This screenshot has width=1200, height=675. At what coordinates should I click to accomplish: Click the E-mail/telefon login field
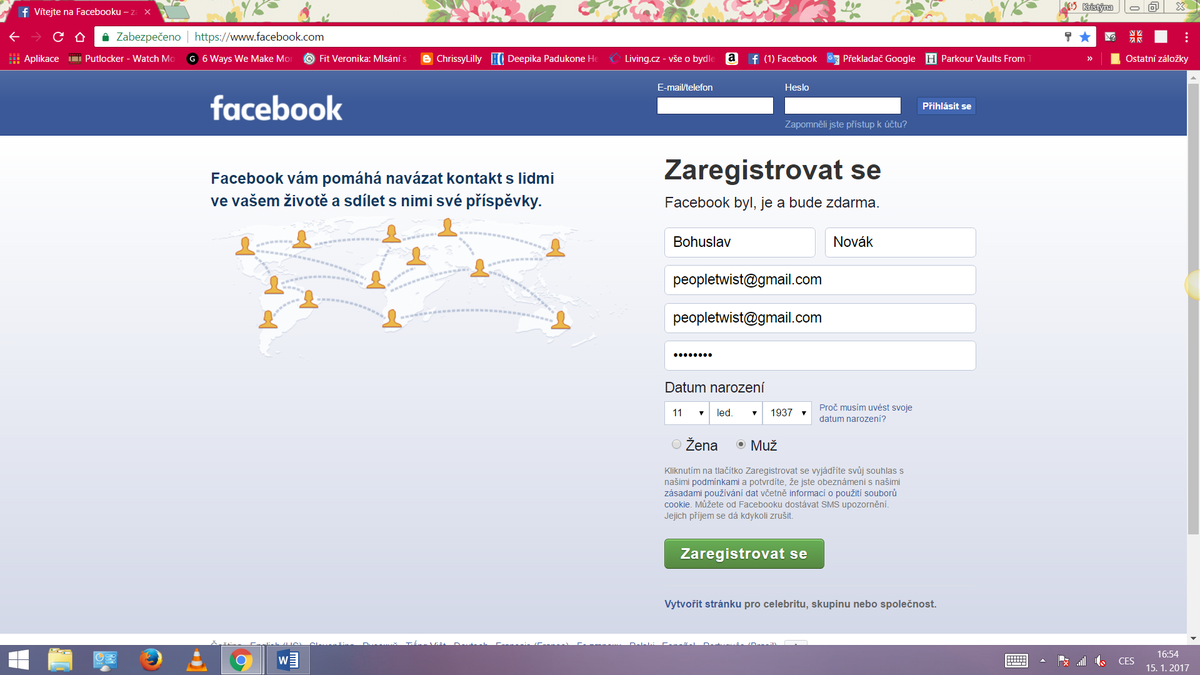714,105
